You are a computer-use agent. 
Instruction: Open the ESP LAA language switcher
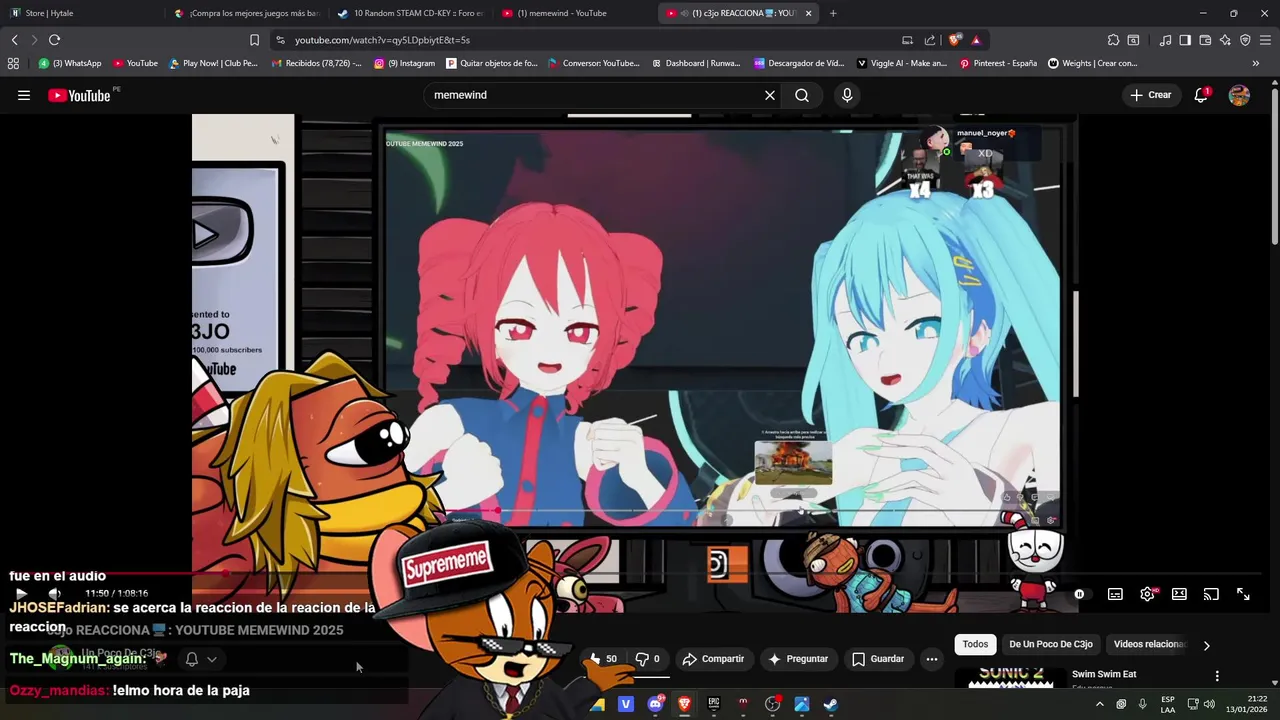[1168, 704]
